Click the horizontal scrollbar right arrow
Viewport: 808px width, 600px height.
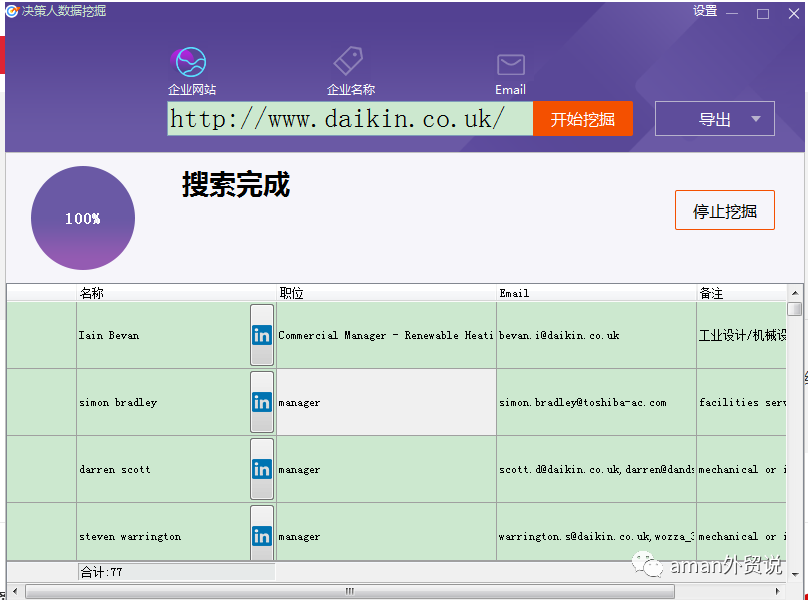[x=778, y=591]
